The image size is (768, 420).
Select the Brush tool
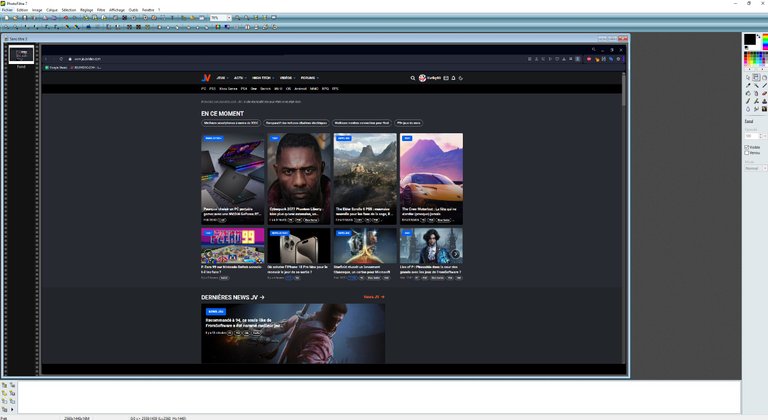748,101
